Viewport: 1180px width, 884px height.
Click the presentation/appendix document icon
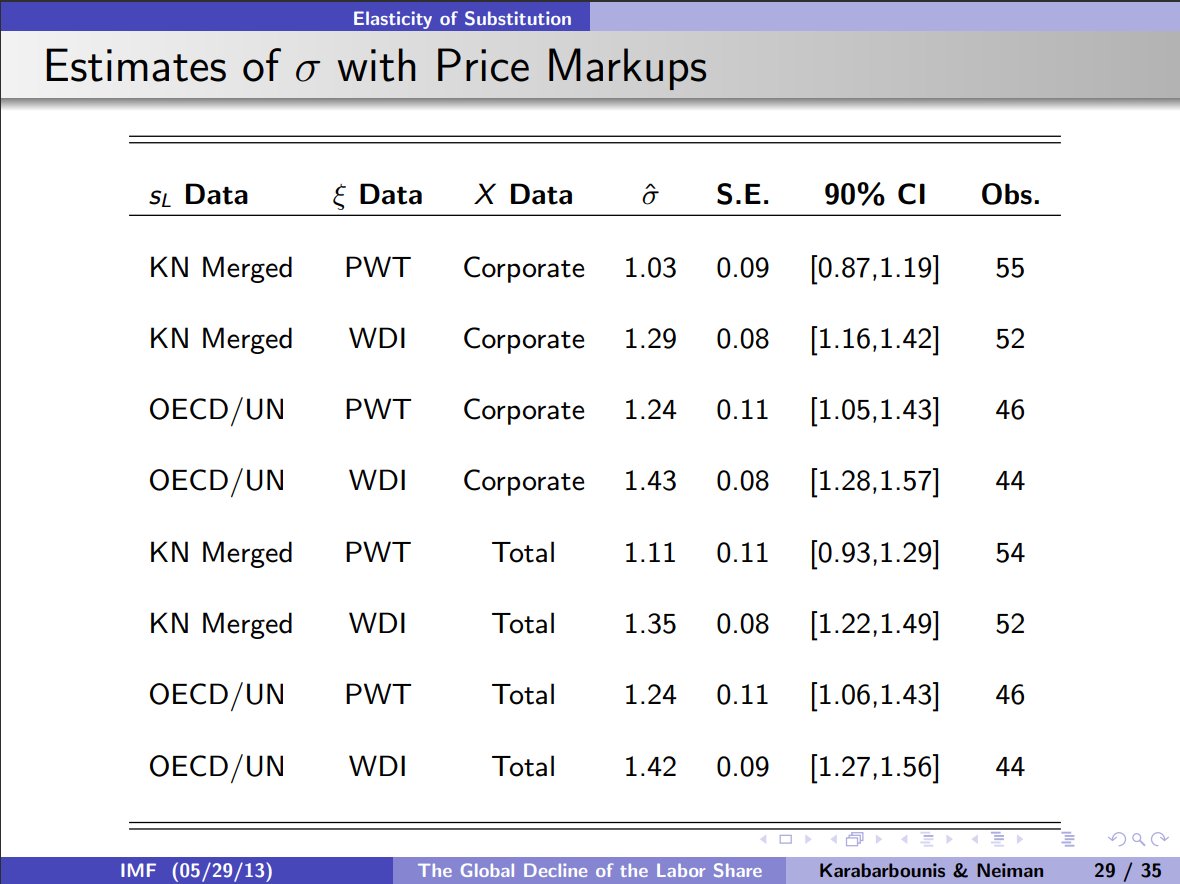pos(1068,839)
